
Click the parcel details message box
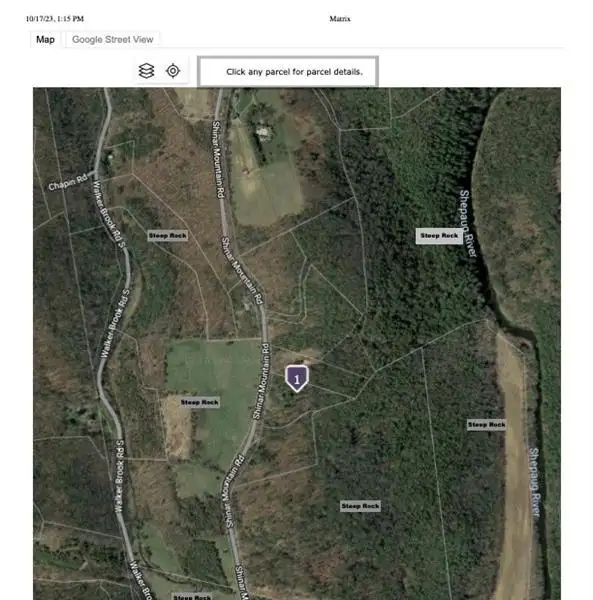[x=288, y=72]
